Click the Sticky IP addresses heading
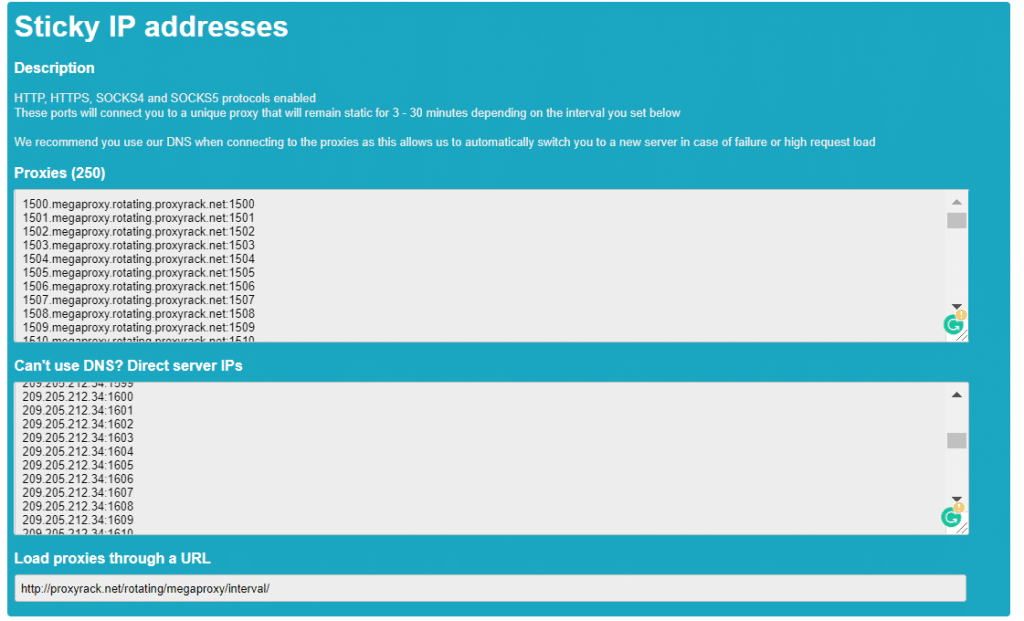 point(148,27)
